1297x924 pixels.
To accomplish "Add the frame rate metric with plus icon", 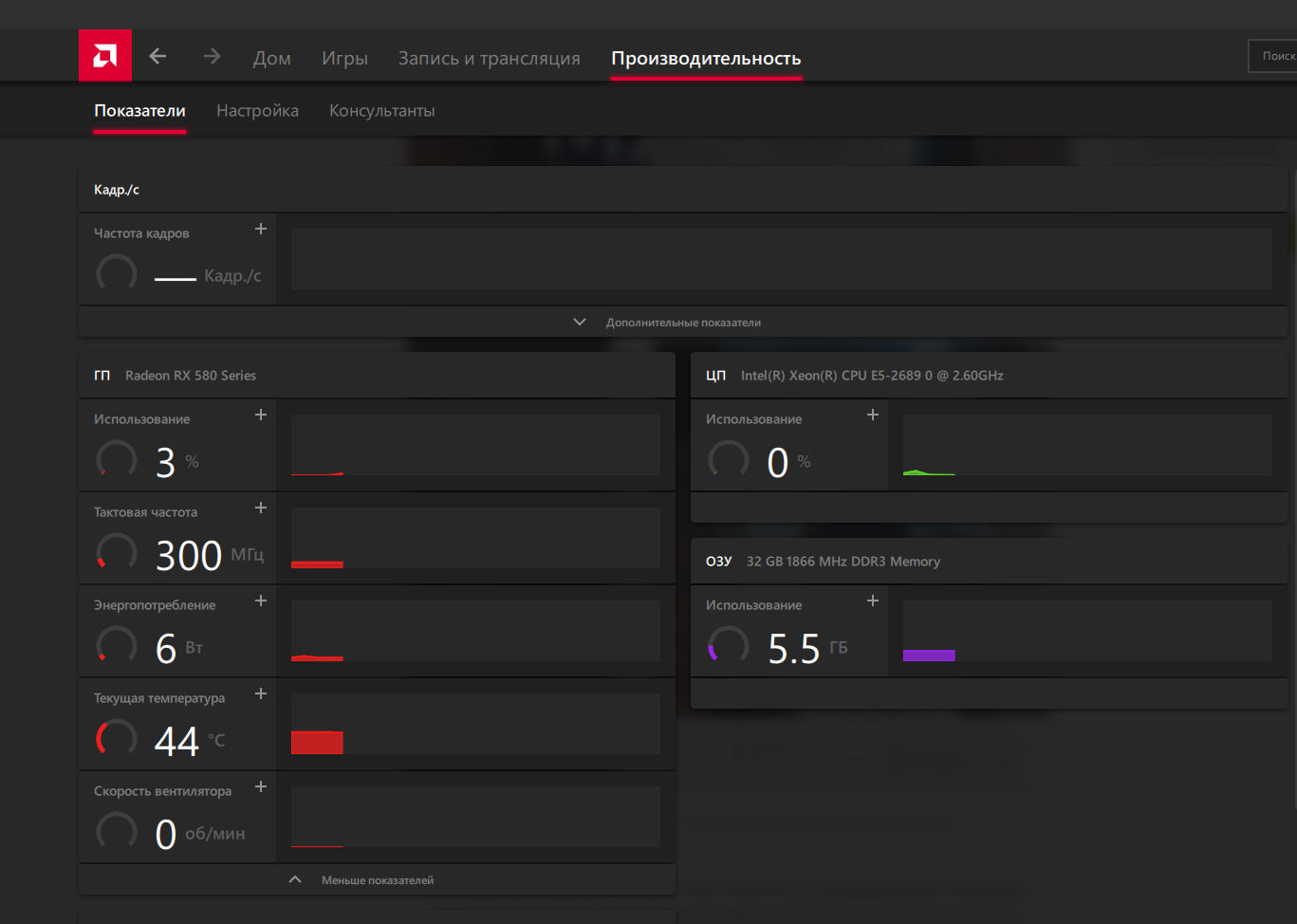I will click(261, 230).
